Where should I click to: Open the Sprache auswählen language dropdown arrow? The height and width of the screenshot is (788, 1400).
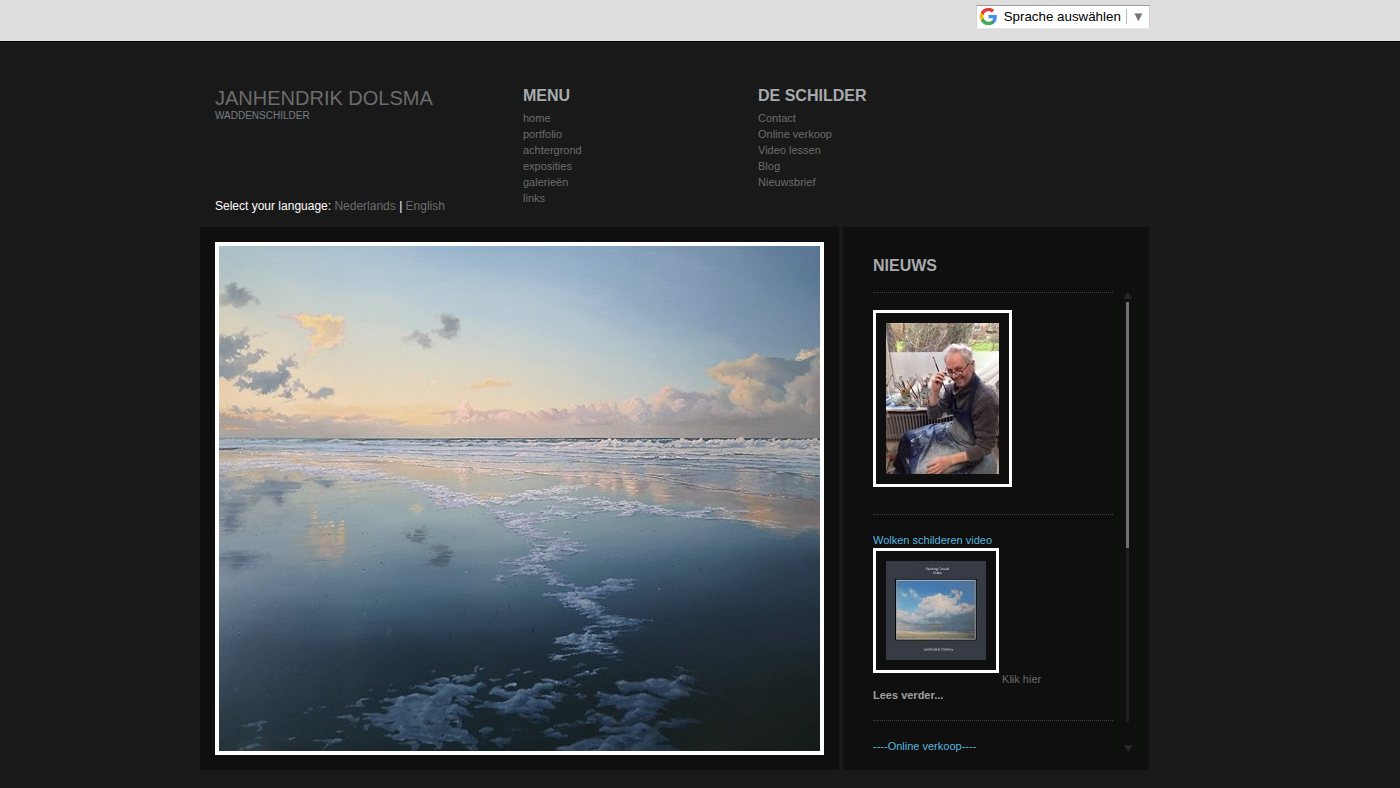(x=1138, y=17)
